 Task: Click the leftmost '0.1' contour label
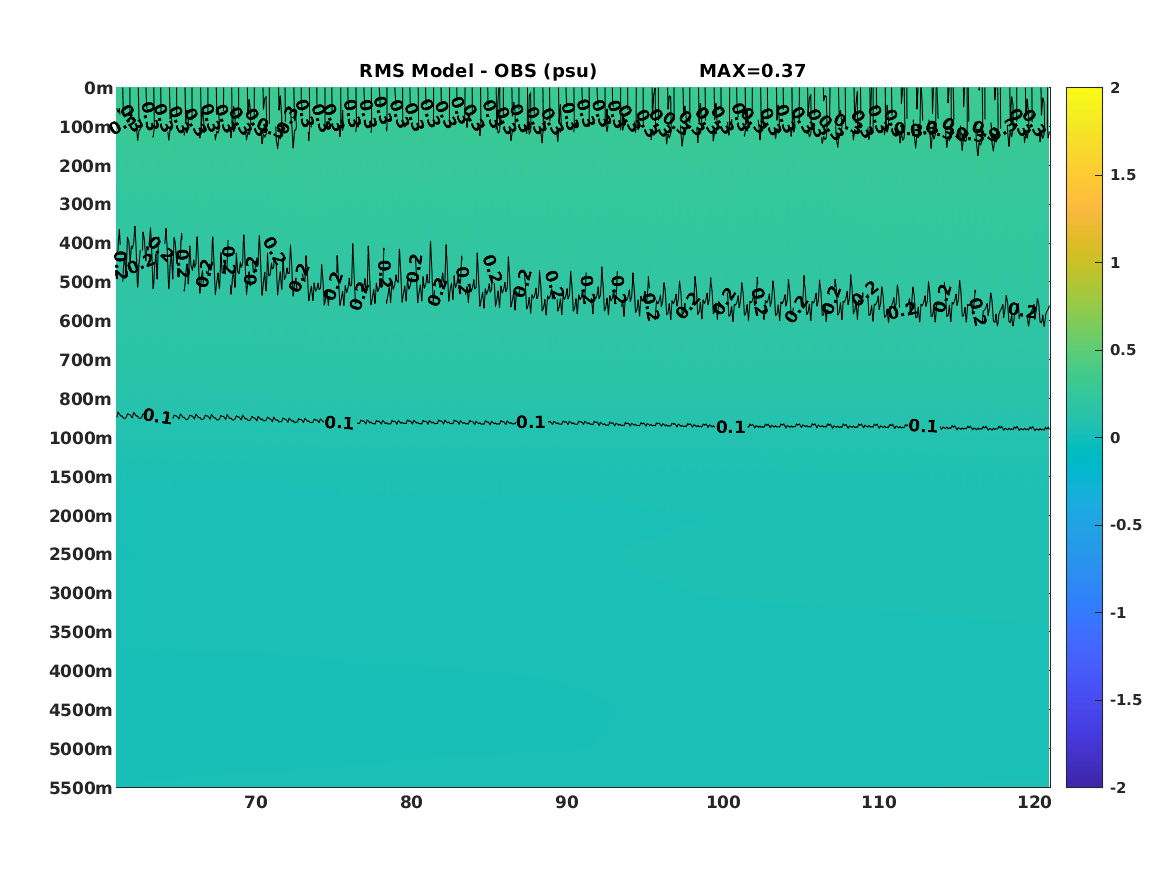(157, 417)
